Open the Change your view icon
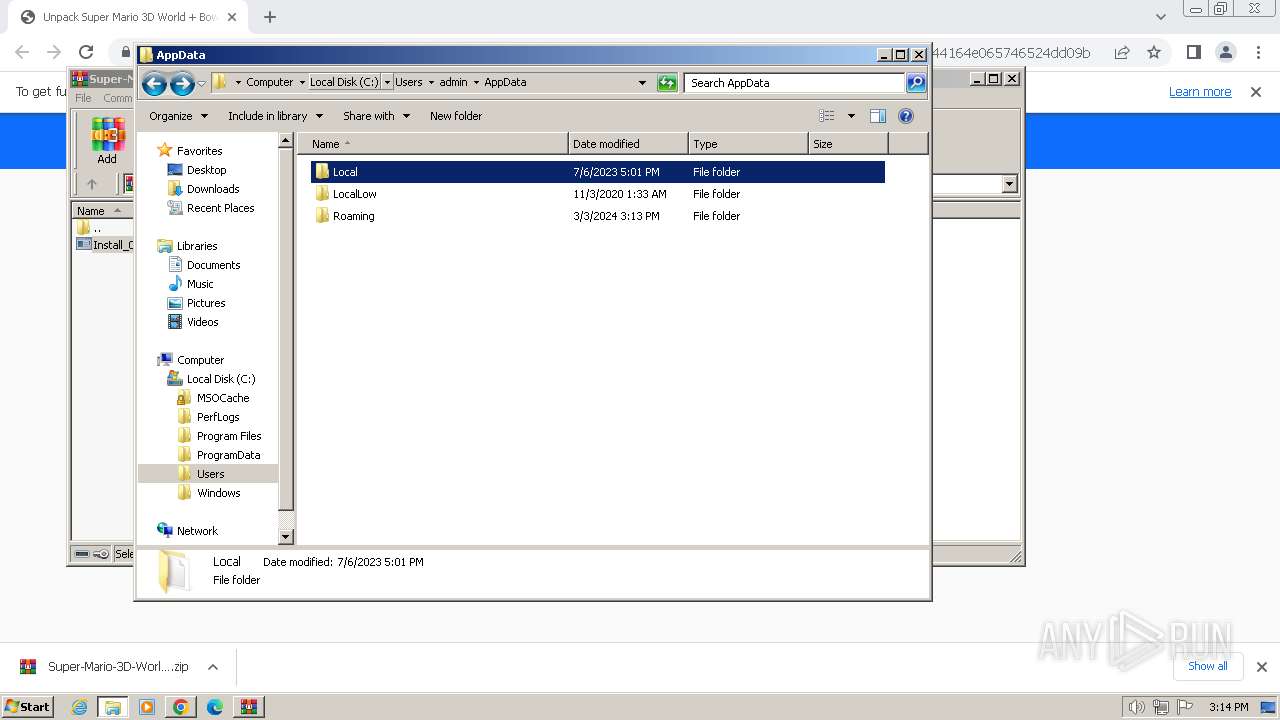The width and height of the screenshot is (1280, 720). [827, 116]
